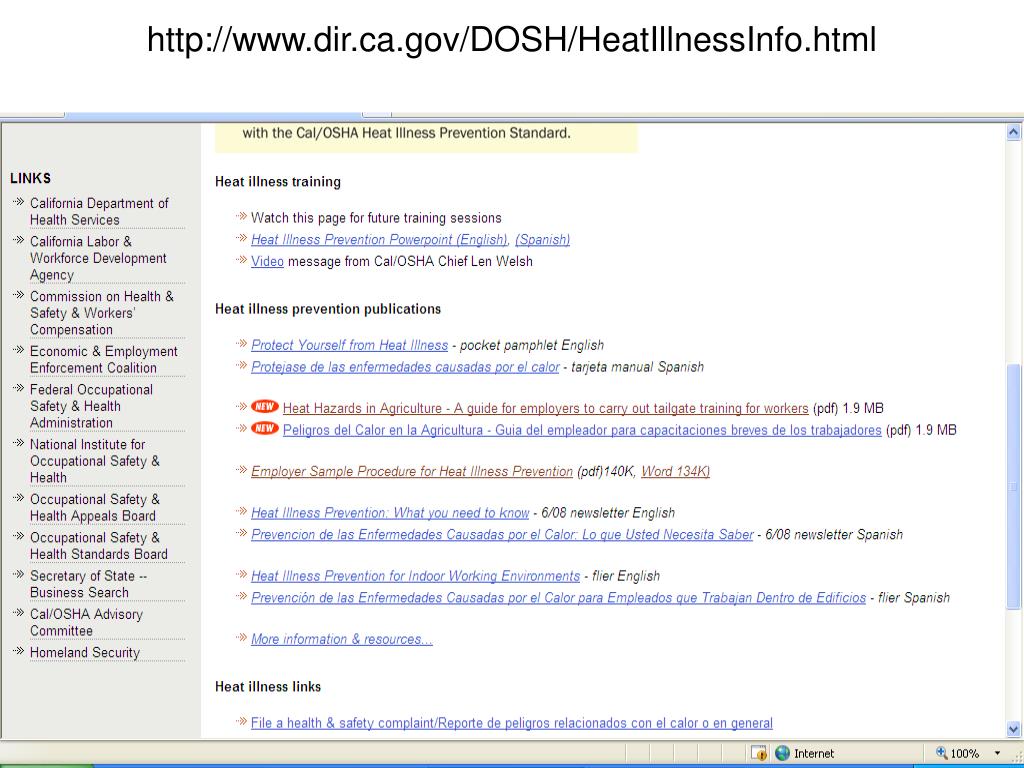Screen dimensions: 1024x768
Task: Open Occupational Safety & Health Standards Board
Action: (x=99, y=545)
